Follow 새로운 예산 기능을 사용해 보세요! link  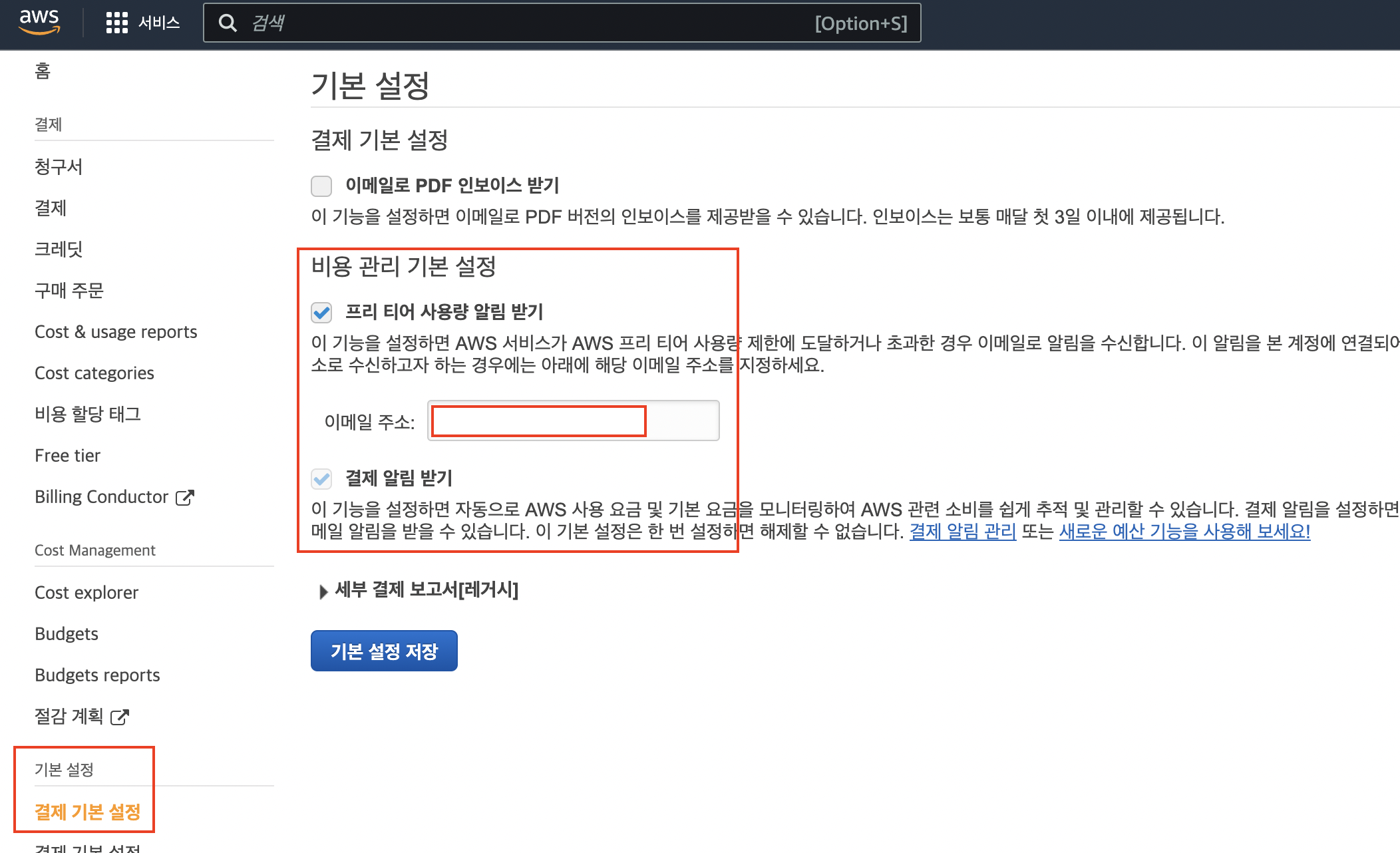pos(1184,532)
